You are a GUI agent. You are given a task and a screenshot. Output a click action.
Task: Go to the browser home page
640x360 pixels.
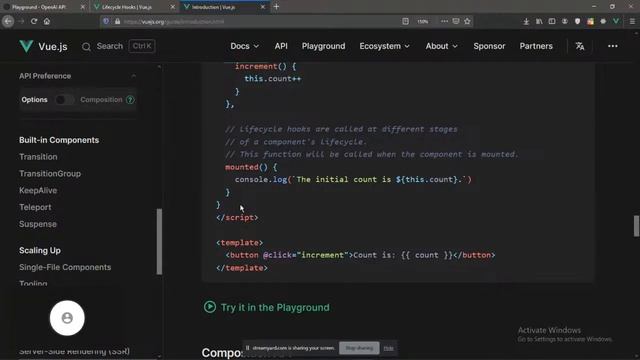pyautogui.click(x=47, y=21)
